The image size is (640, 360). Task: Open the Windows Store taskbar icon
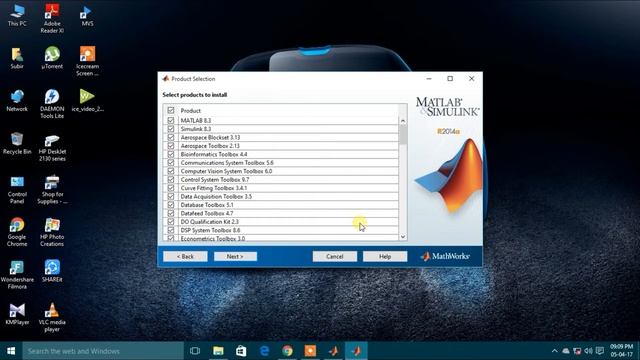pos(241,351)
